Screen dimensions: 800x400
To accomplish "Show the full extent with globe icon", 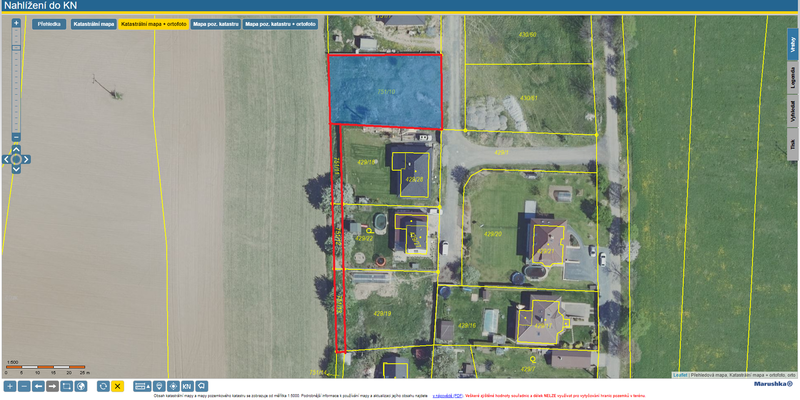I will coord(81,386).
